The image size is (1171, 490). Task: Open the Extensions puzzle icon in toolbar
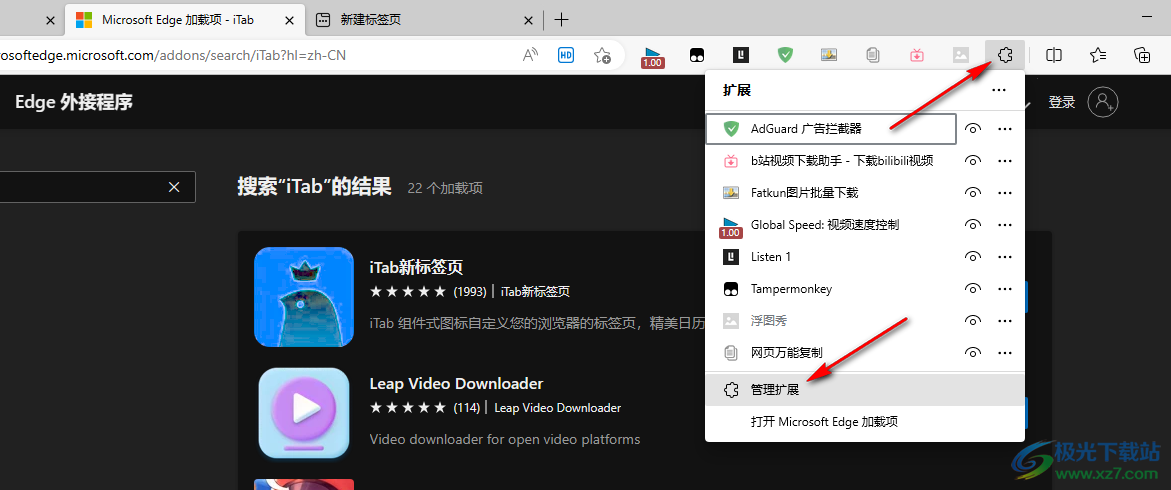1004,54
